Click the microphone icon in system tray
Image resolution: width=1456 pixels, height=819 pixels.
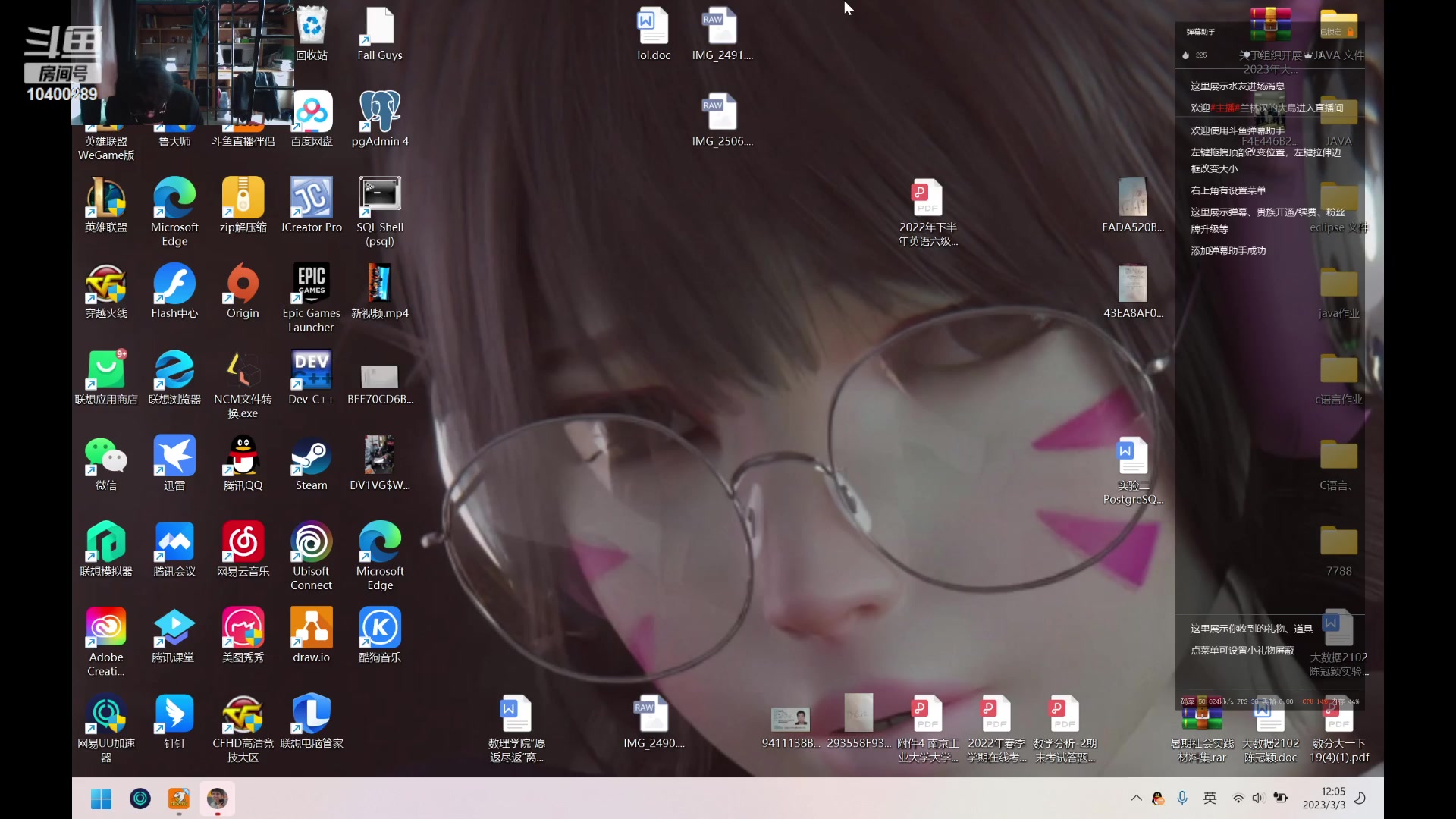point(1181,798)
